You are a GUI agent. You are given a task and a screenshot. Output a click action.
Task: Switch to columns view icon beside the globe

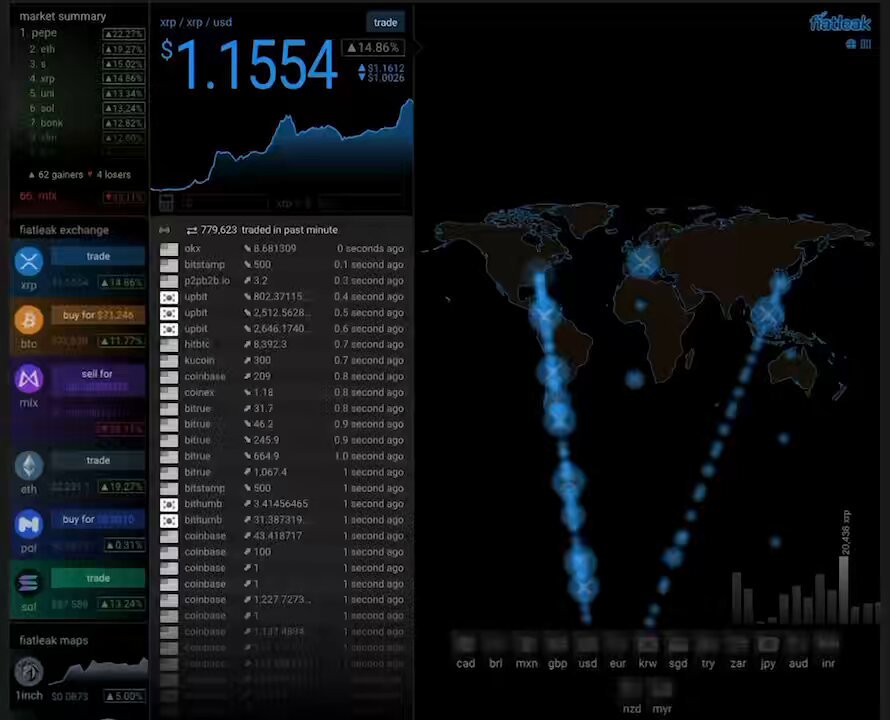[x=866, y=44]
